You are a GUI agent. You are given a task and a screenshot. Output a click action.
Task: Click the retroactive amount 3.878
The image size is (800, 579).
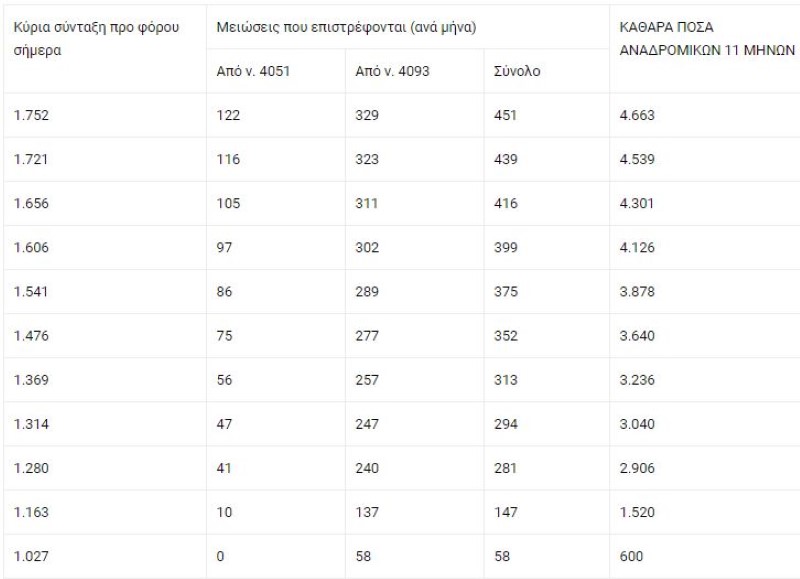click(638, 291)
